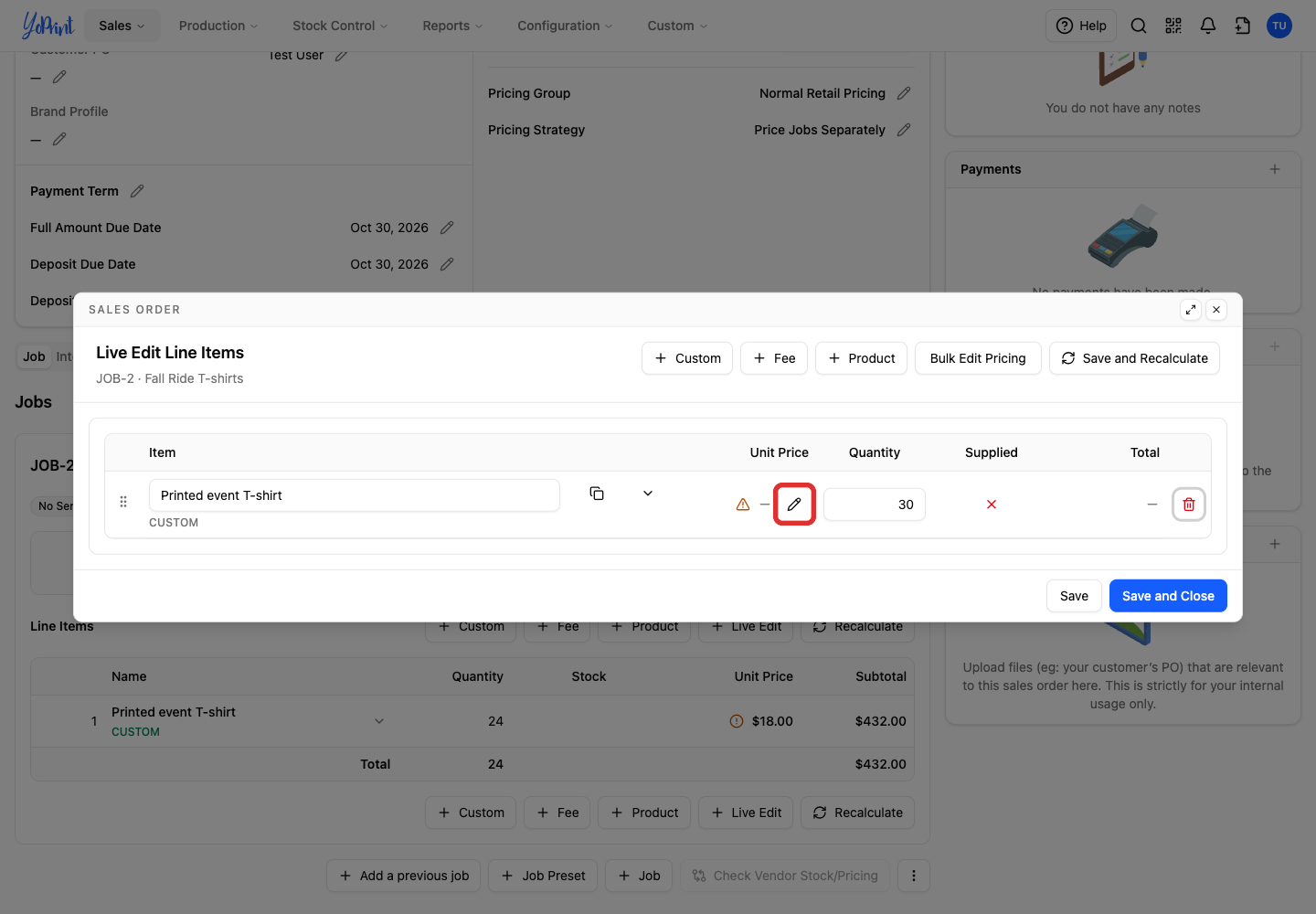Click Save and Close button
The image size is (1316, 914).
coord(1168,596)
